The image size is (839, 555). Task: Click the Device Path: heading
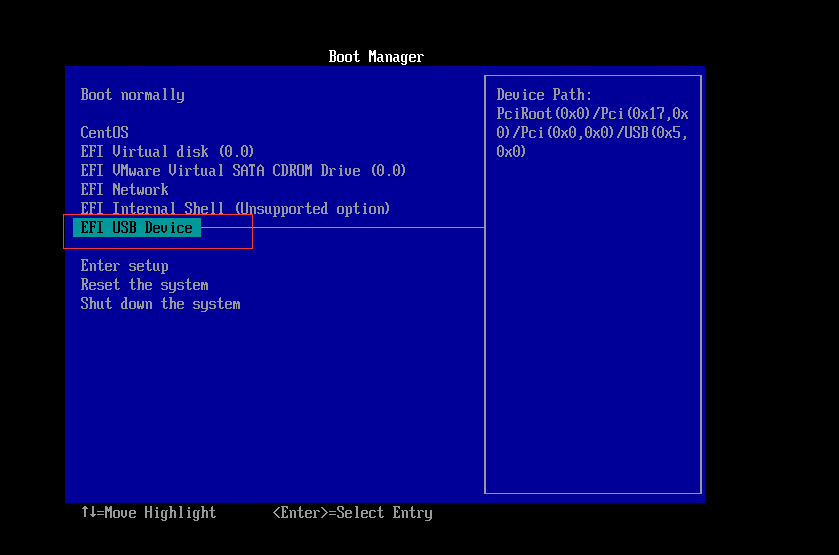(x=544, y=95)
